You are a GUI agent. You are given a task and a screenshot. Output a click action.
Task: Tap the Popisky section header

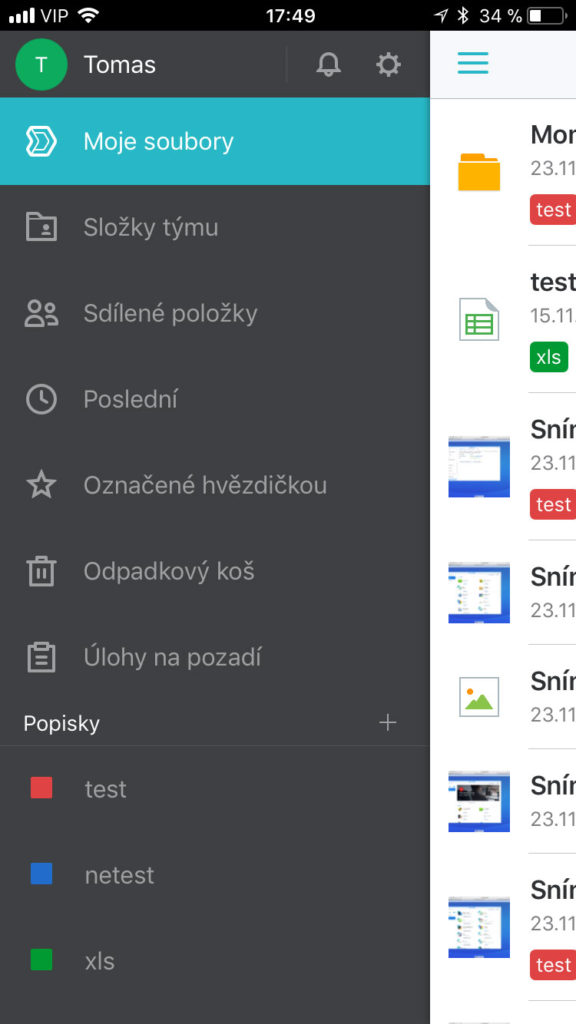(x=61, y=723)
